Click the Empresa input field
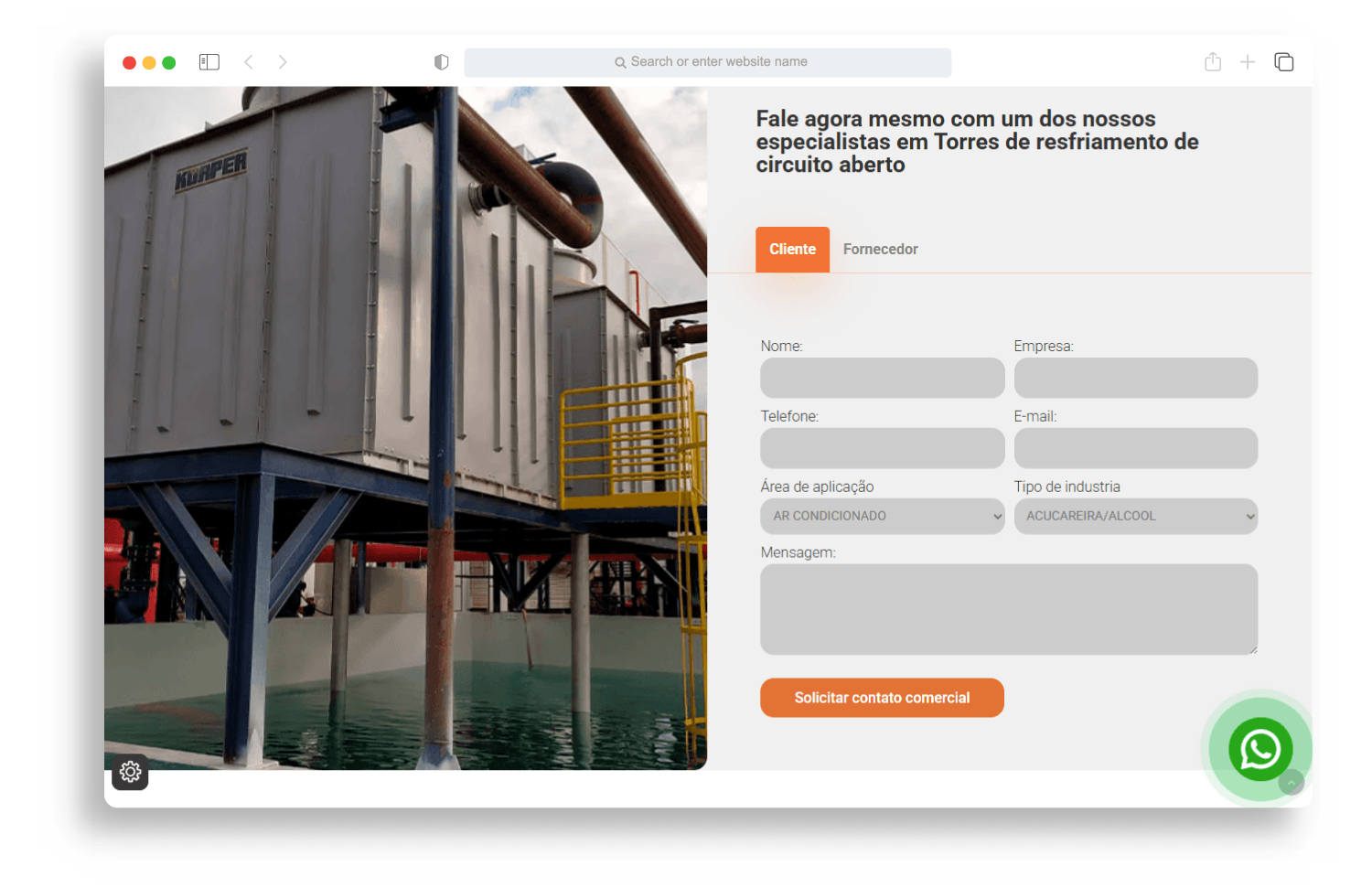This screenshot has width=1372, height=888. pos(1136,378)
